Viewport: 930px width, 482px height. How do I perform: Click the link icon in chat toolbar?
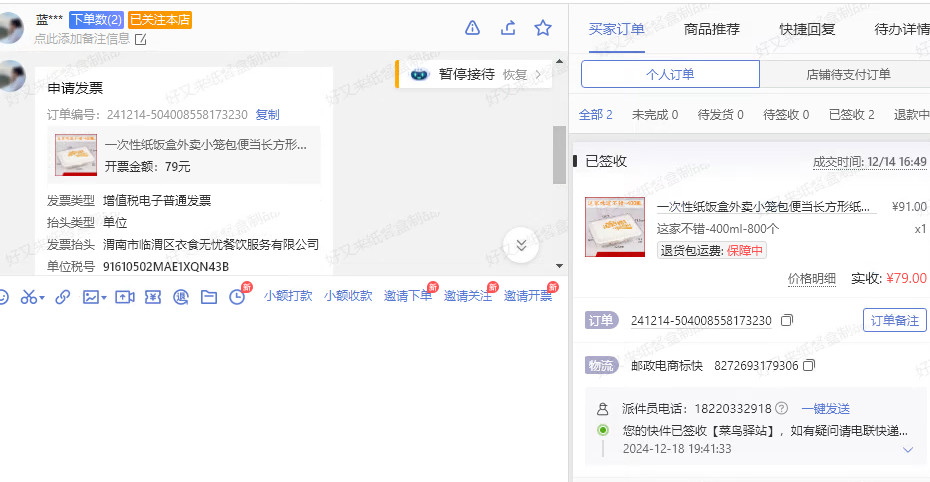point(62,297)
